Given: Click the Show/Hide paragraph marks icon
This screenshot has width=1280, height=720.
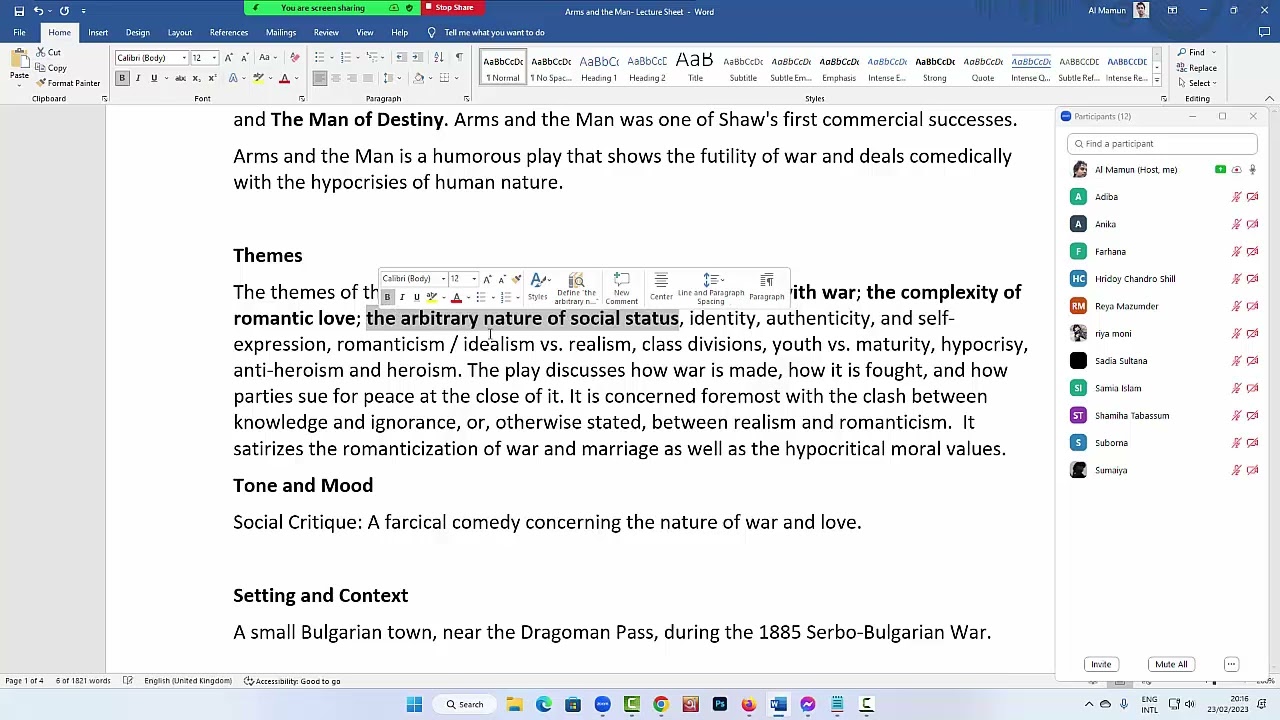Looking at the screenshot, I should (x=459, y=57).
